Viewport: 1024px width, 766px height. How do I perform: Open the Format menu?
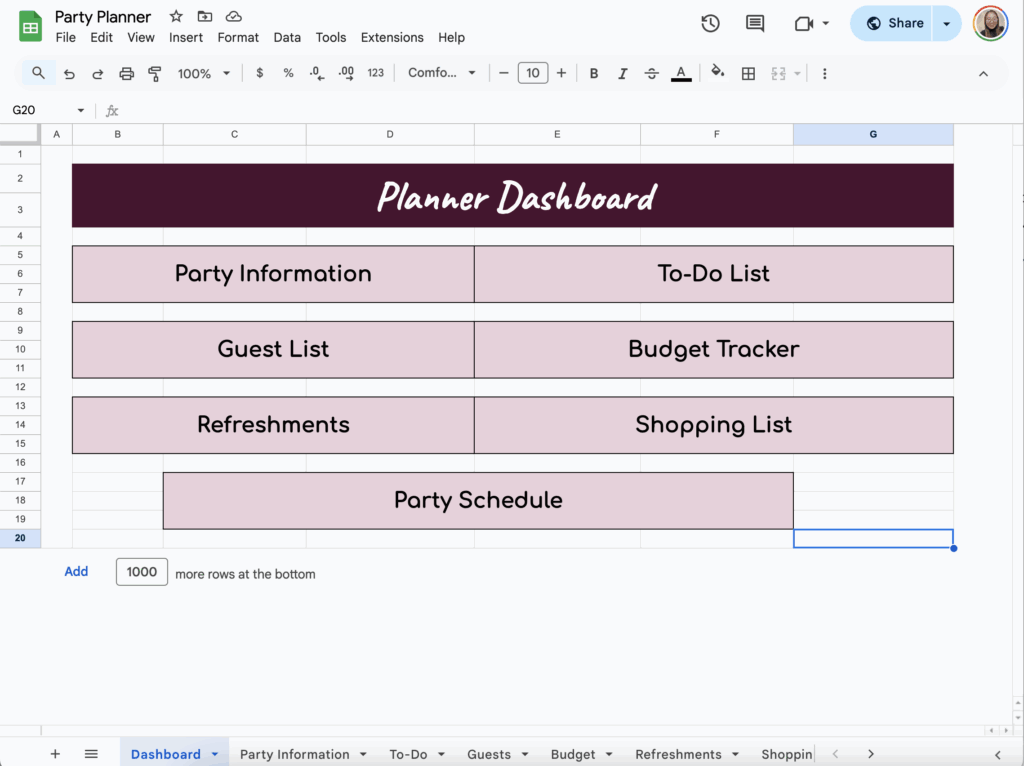click(238, 37)
